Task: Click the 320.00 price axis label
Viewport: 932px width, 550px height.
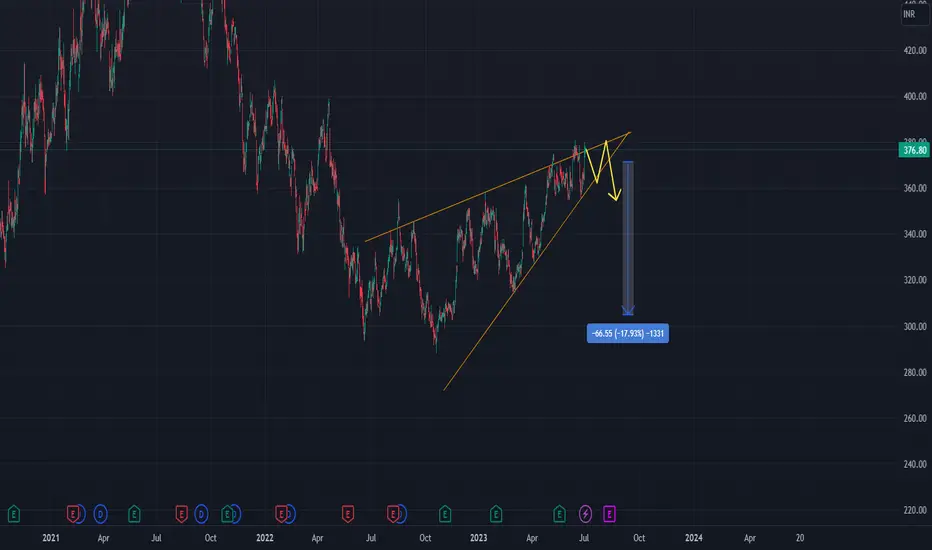Action: [915, 280]
